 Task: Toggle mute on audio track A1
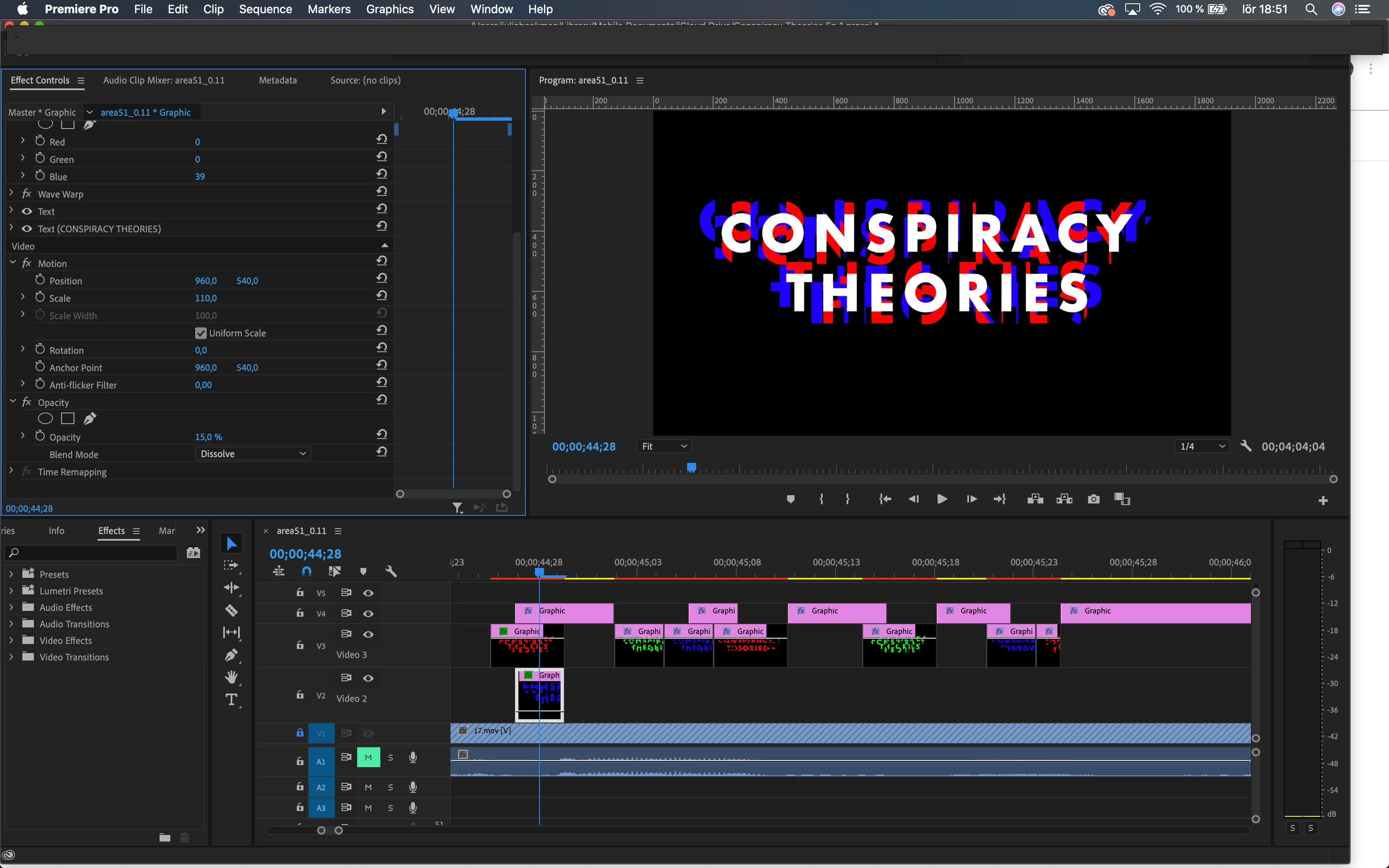point(368,758)
